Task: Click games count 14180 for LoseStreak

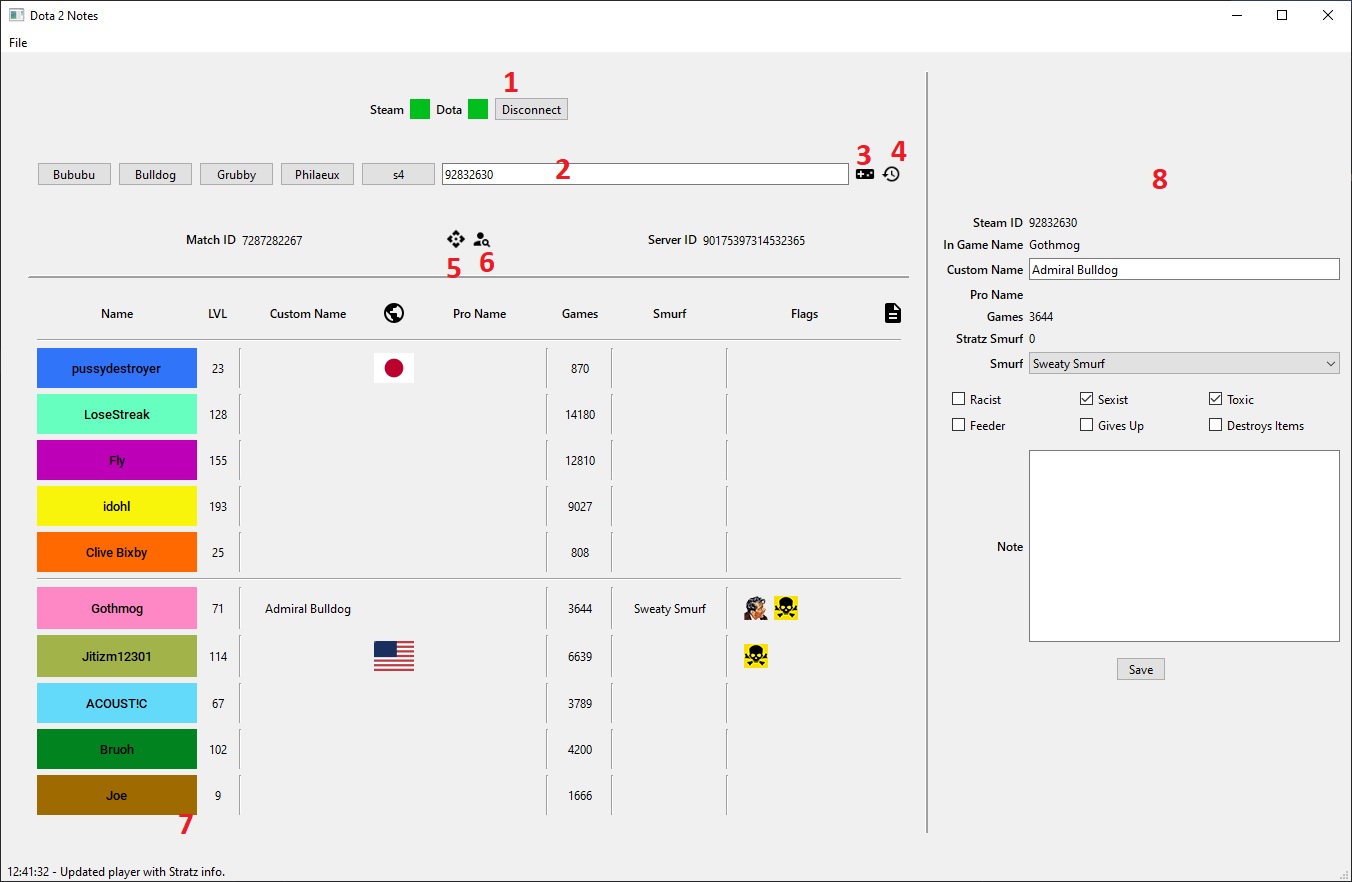Action: [580, 414]
